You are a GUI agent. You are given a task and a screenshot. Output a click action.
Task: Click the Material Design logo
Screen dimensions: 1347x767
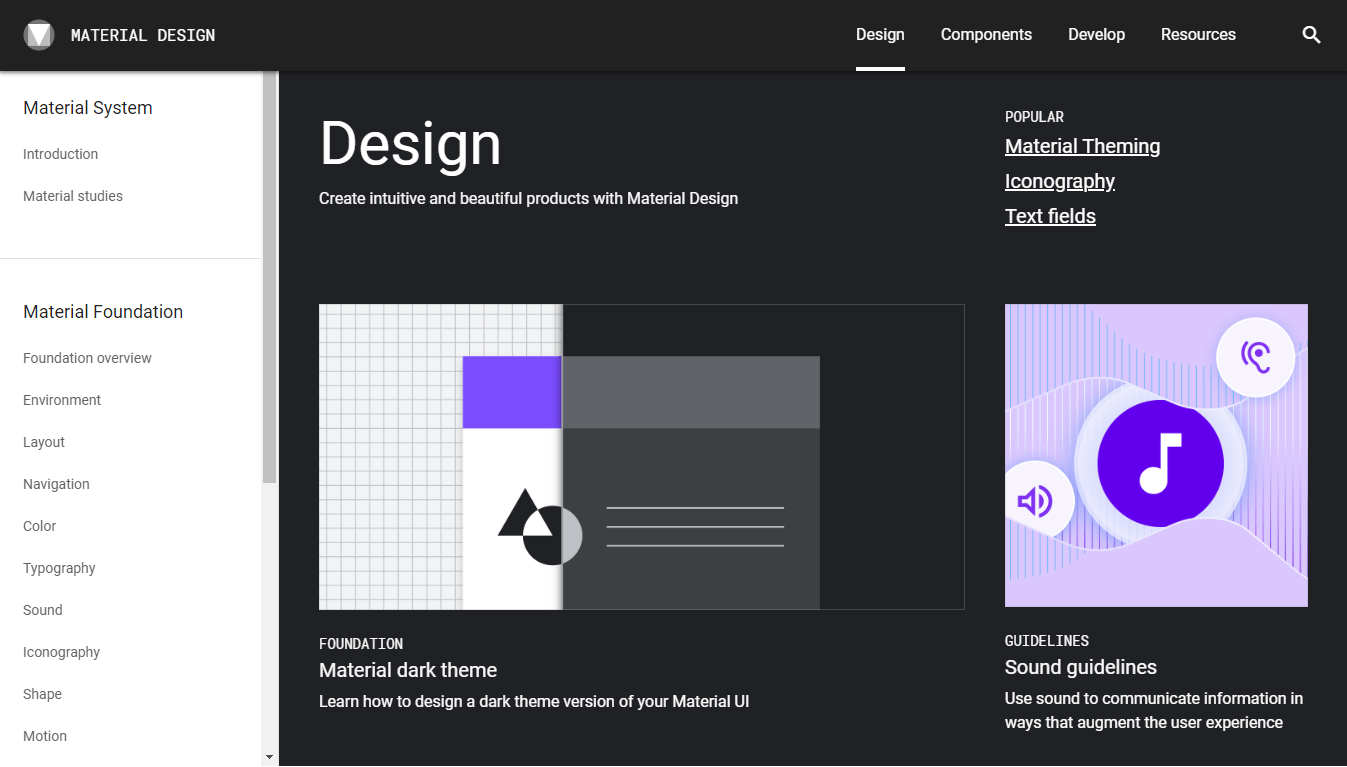coord(39,33)
